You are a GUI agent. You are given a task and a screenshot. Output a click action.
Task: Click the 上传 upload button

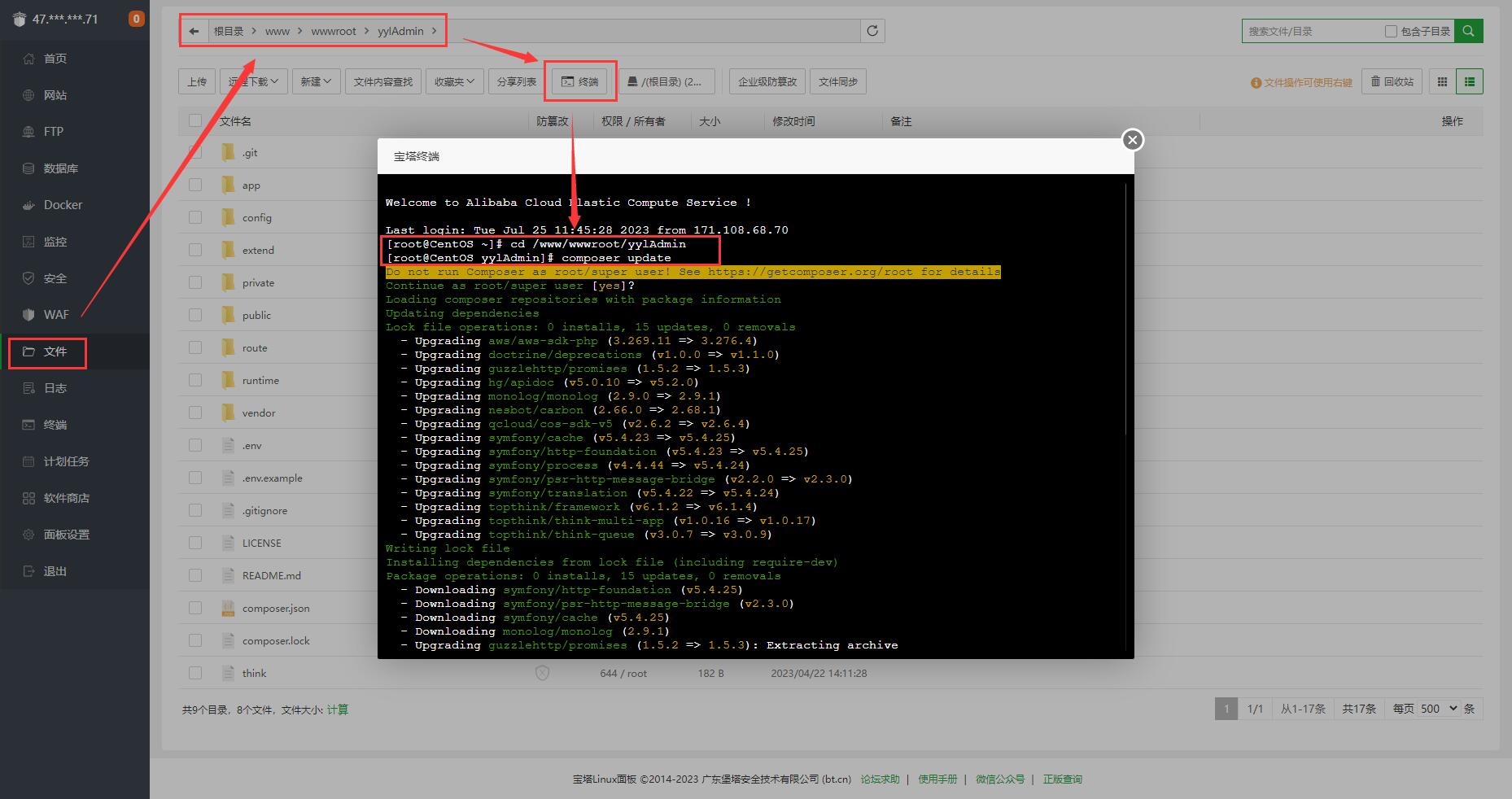pos(197,81)
